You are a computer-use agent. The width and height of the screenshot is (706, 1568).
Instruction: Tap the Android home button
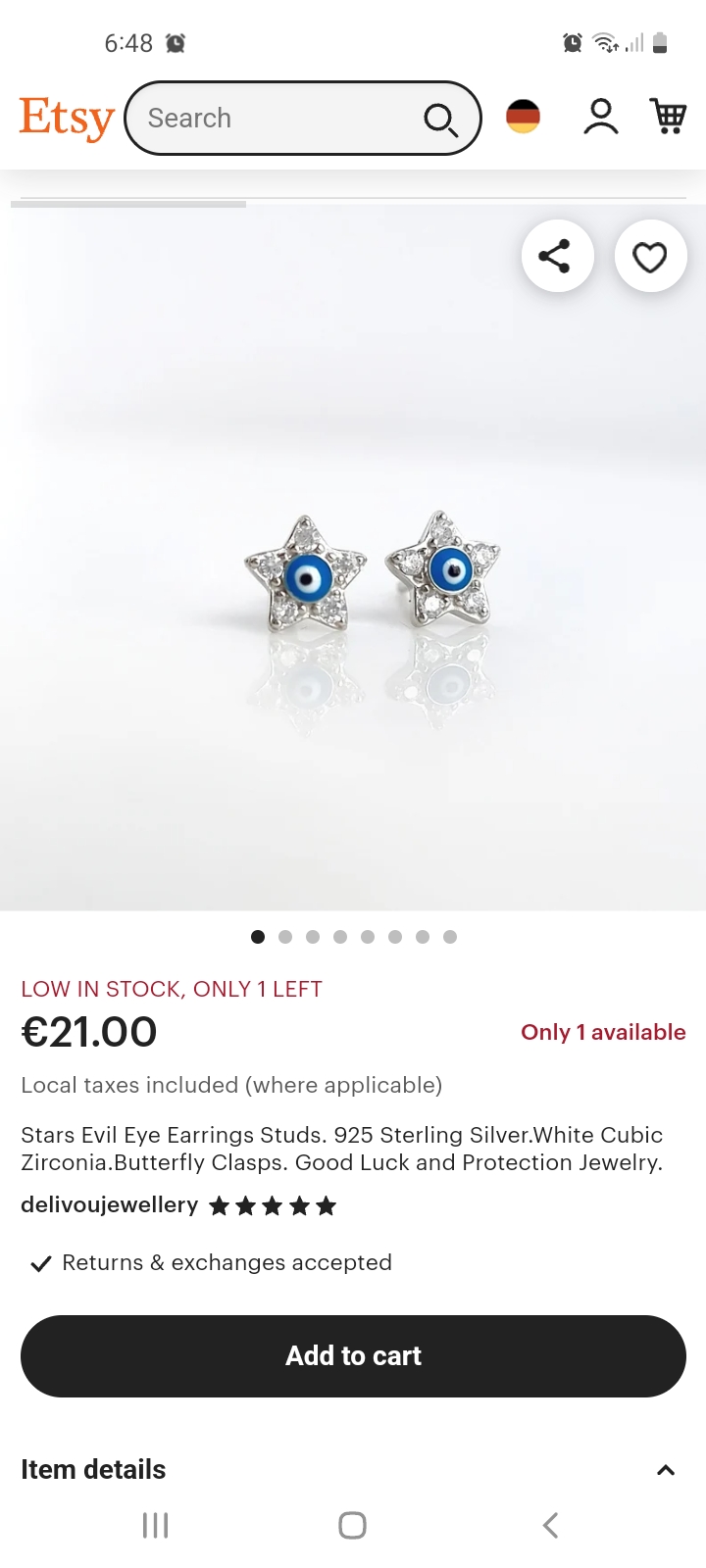[353, 1525]
